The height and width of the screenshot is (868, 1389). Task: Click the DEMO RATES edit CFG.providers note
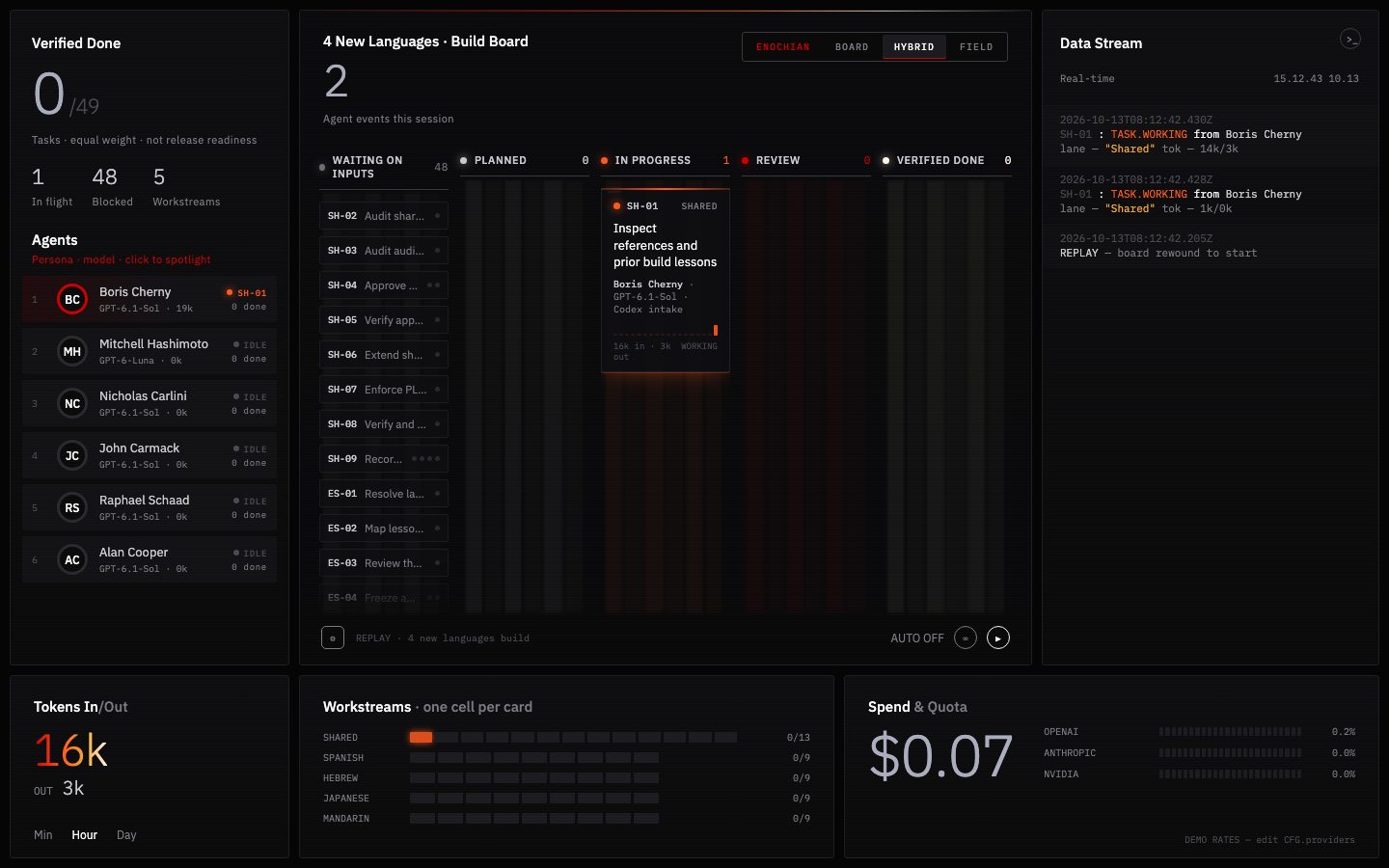(1269, 840)
